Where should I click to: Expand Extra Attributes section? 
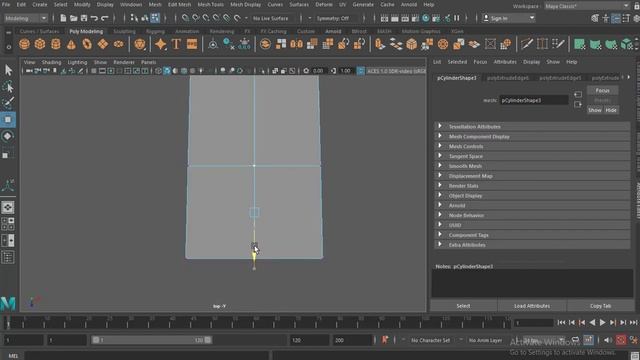[x=533, y=245]
